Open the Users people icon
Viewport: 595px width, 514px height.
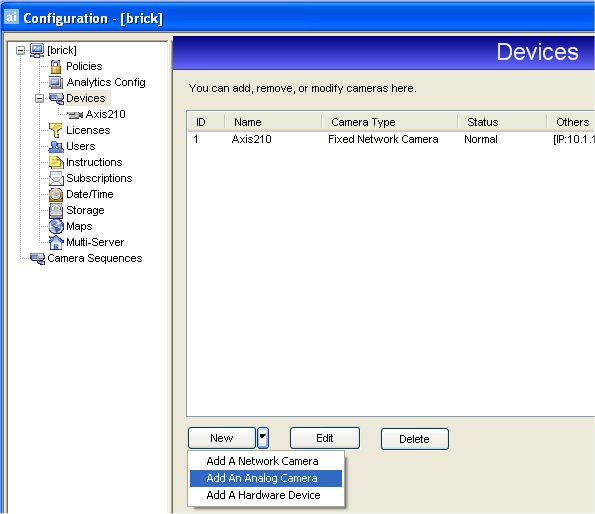(56, 146)
